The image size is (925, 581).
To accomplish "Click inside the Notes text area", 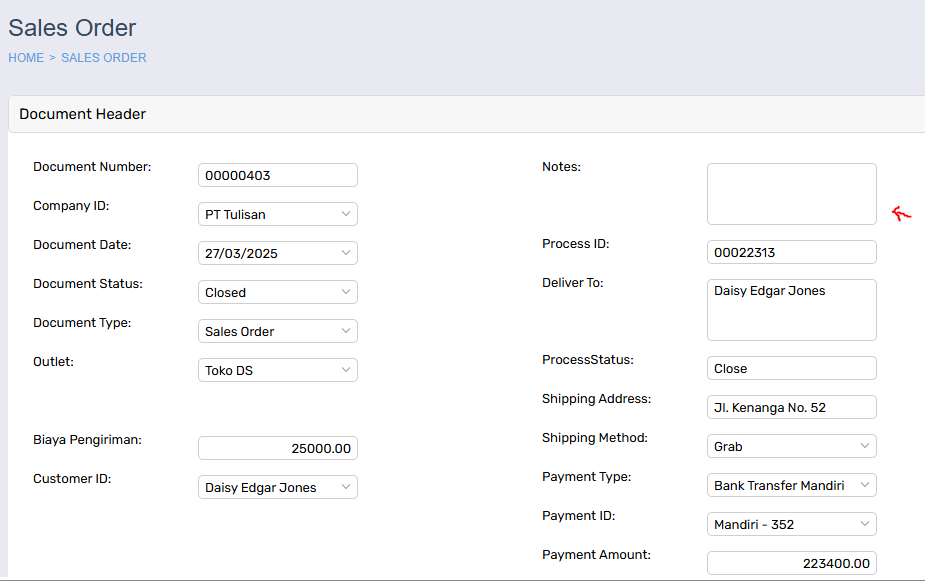I will 792,194.
